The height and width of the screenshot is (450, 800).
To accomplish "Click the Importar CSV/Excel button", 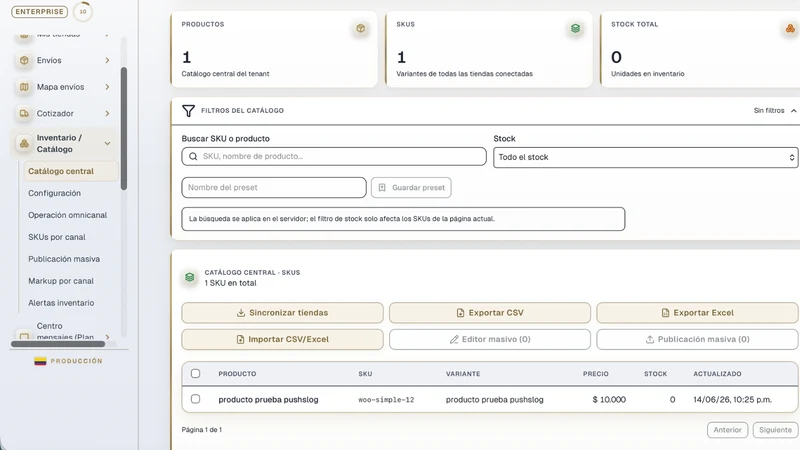I will click(282, 339).
